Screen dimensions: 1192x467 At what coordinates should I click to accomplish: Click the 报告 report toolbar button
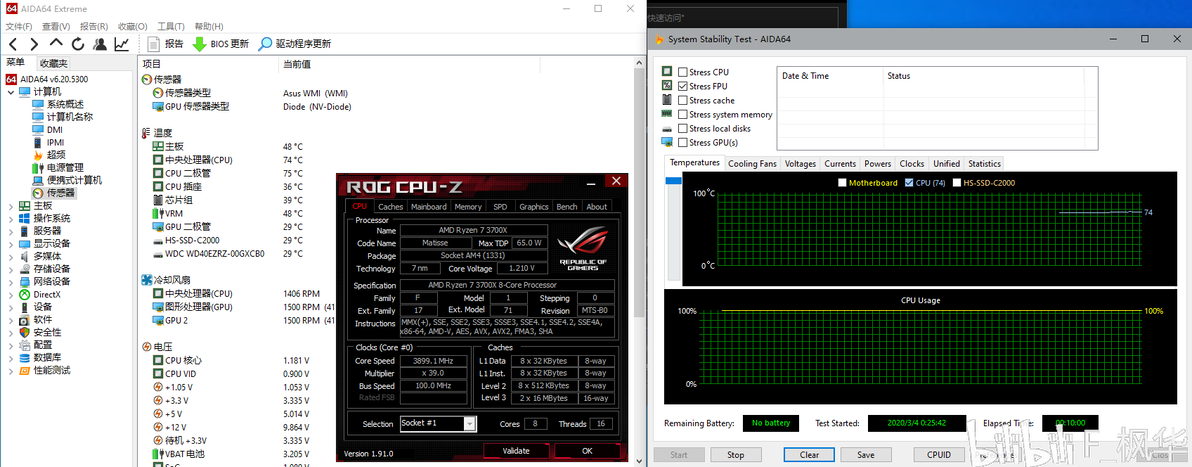pos(166,44)
